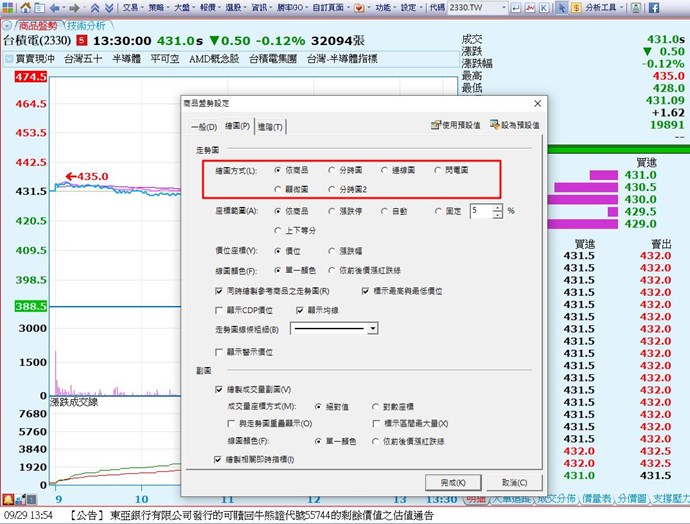Select the 分時圖 drawing mode radio
This screenshot has height=524, width=690.
[331, 170]
